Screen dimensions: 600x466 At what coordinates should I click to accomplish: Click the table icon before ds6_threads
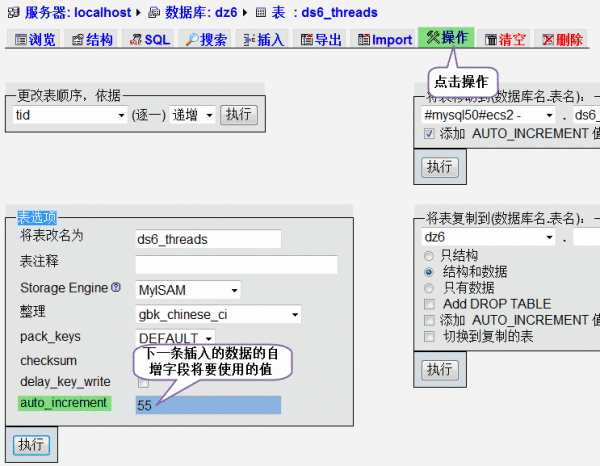coord(261,13)
